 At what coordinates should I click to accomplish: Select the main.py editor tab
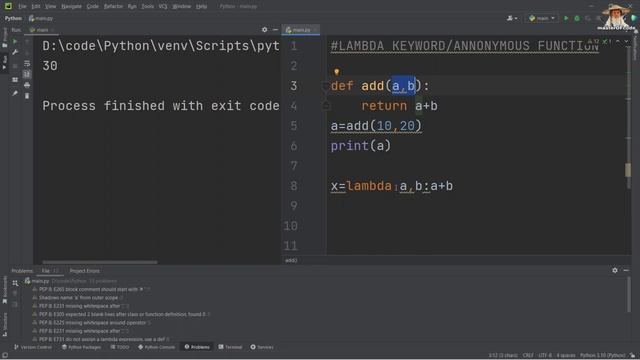click(x=301, y=30)
